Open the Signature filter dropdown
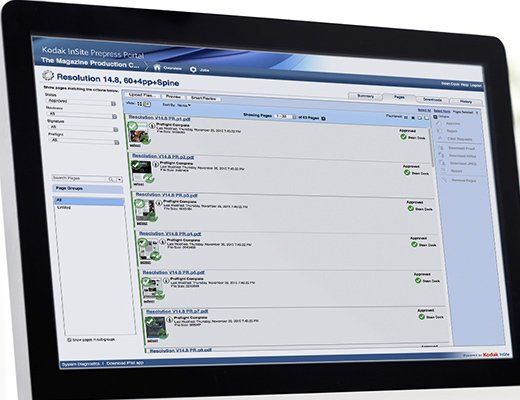 pyautogui.click(x=115, y=129)
